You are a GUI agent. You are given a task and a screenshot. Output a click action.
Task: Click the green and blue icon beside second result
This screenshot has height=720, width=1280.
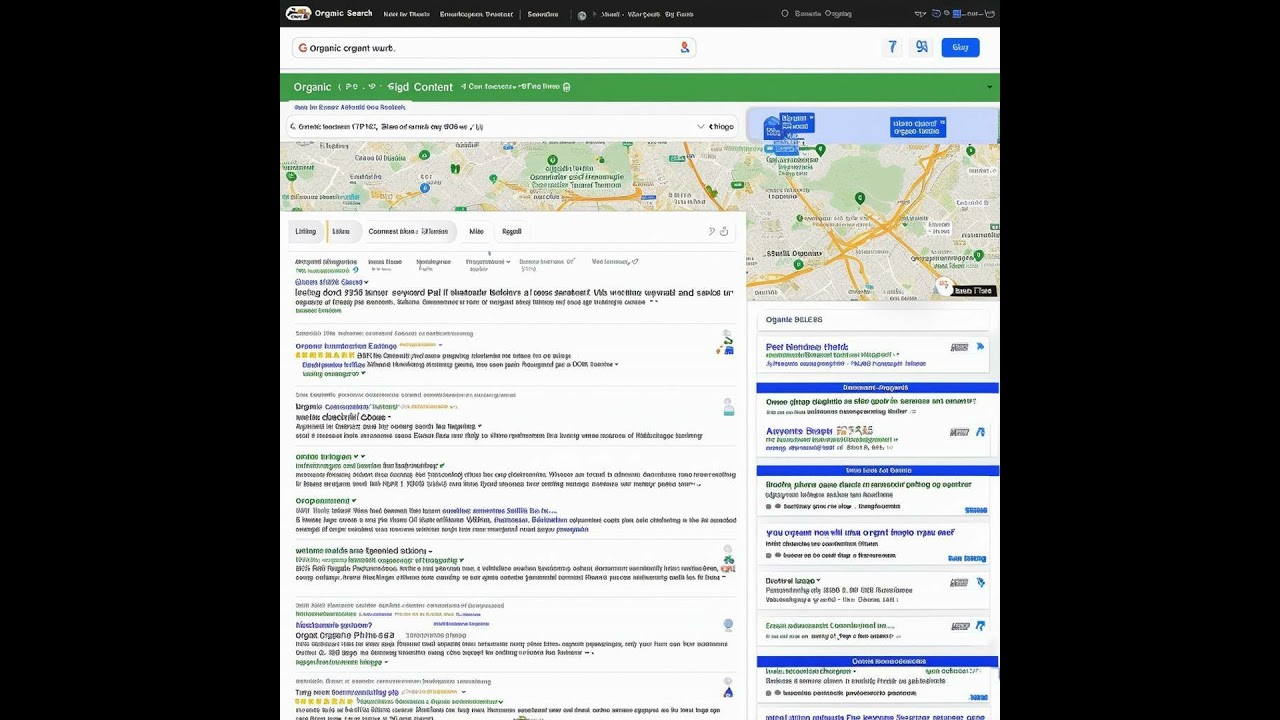[x=726, y=344]
